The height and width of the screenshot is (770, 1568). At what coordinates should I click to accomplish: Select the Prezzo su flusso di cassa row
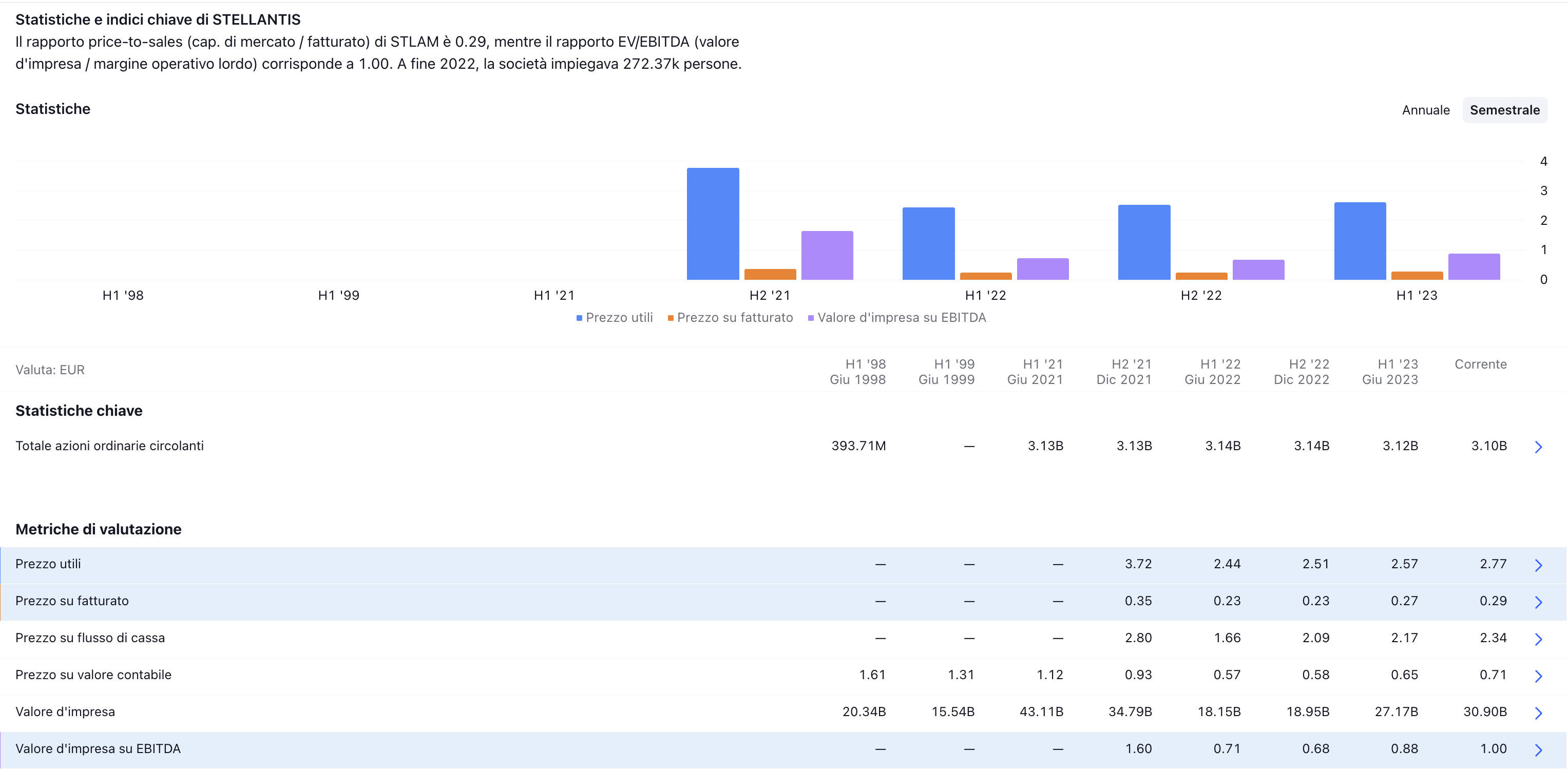pos(90,638)
